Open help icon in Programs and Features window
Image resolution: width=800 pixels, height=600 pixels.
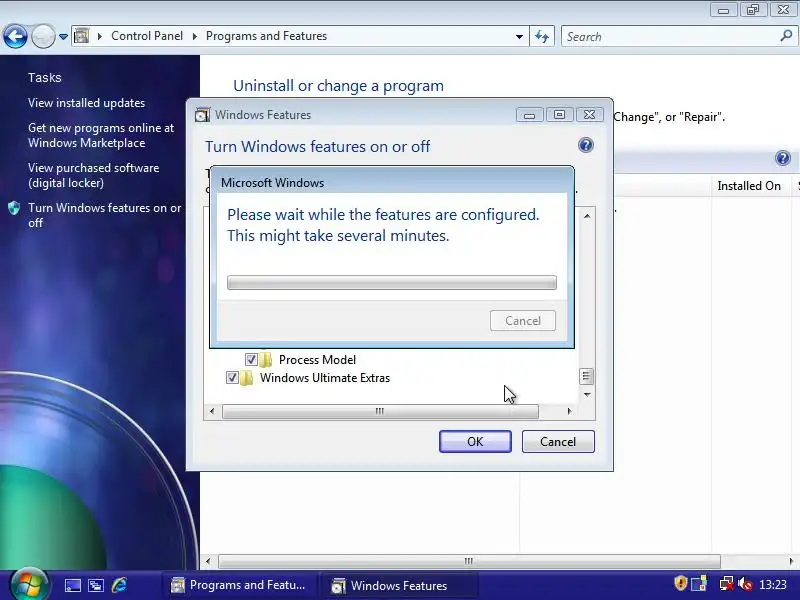(x=783, y=158)
